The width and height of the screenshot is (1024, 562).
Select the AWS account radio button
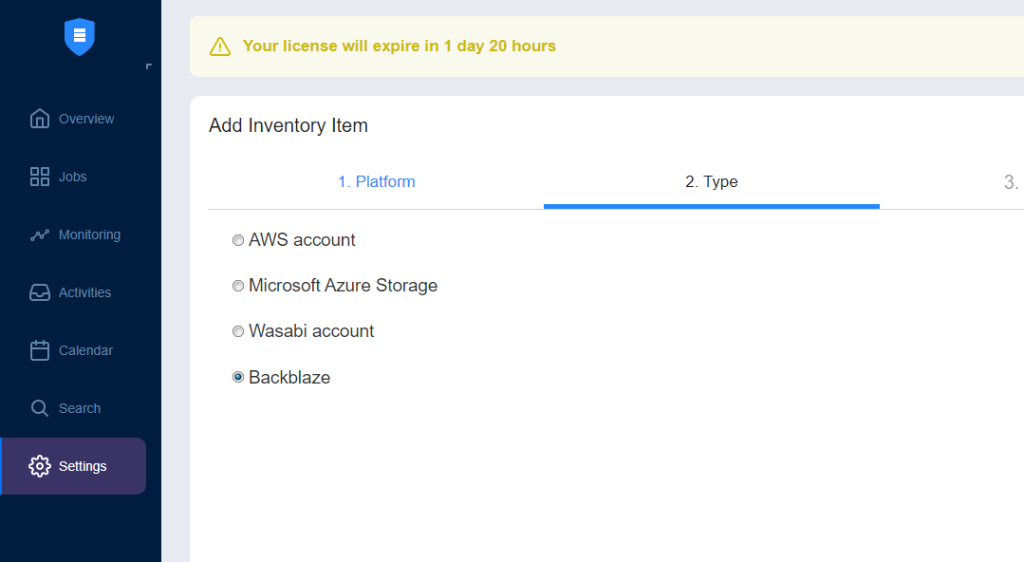pyautogui.click(x=238, y=240)
